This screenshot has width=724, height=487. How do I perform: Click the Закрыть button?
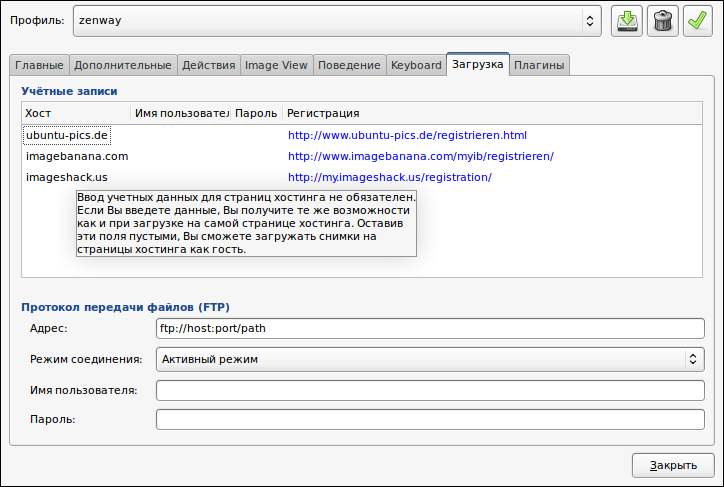pos(673,465)
